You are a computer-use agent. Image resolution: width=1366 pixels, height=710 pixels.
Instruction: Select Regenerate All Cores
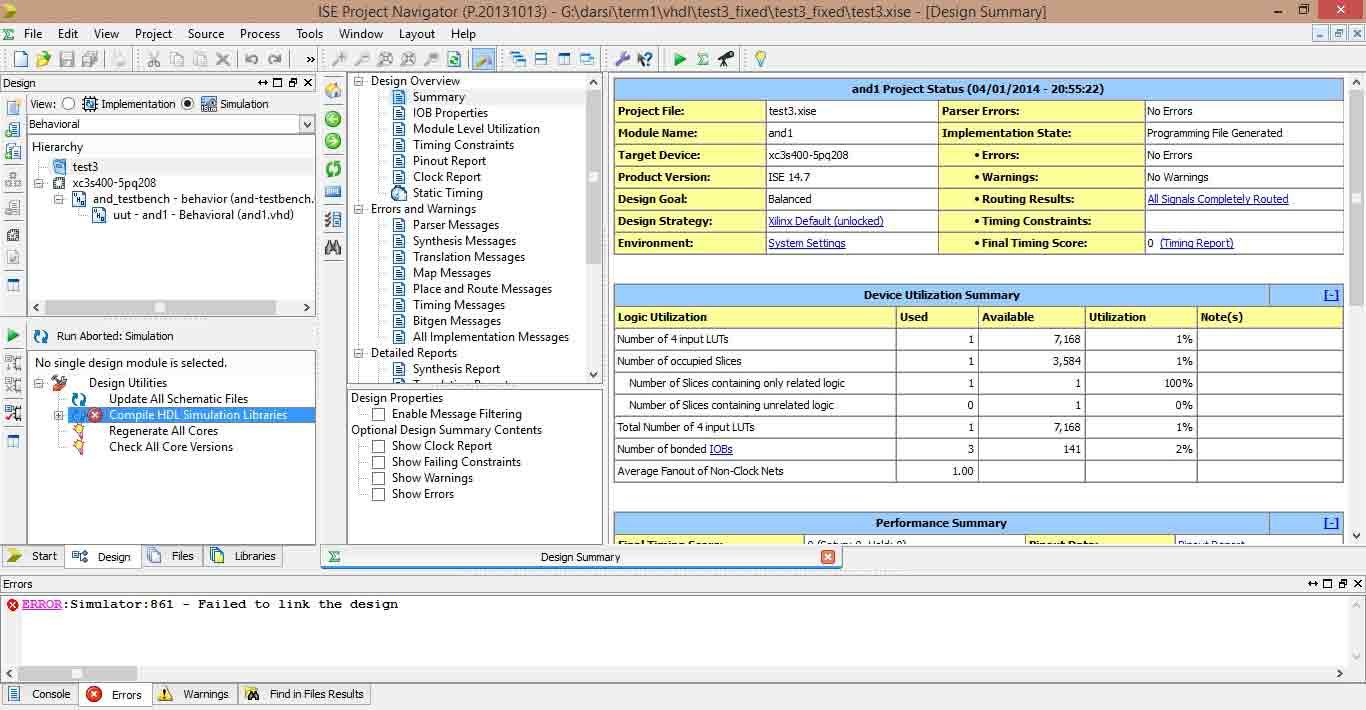click(163, 431)
